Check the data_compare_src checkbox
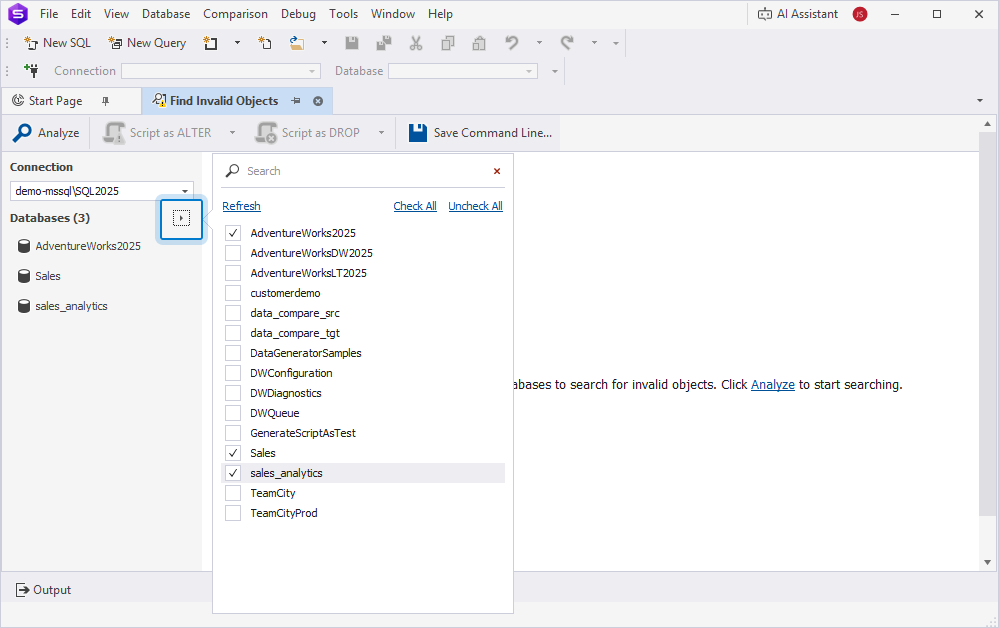The image size is (999, 628). pyautogui.click(x=233, y=313)
